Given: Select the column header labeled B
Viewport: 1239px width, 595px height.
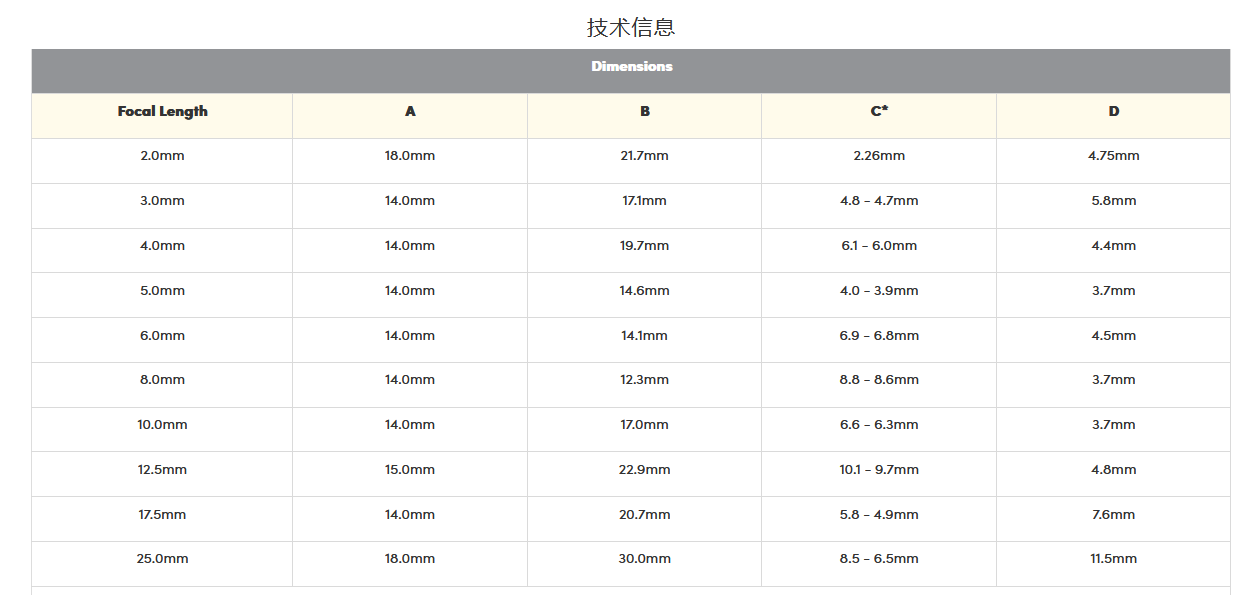Looking at the screenshot, I should (x=644, y=111).
